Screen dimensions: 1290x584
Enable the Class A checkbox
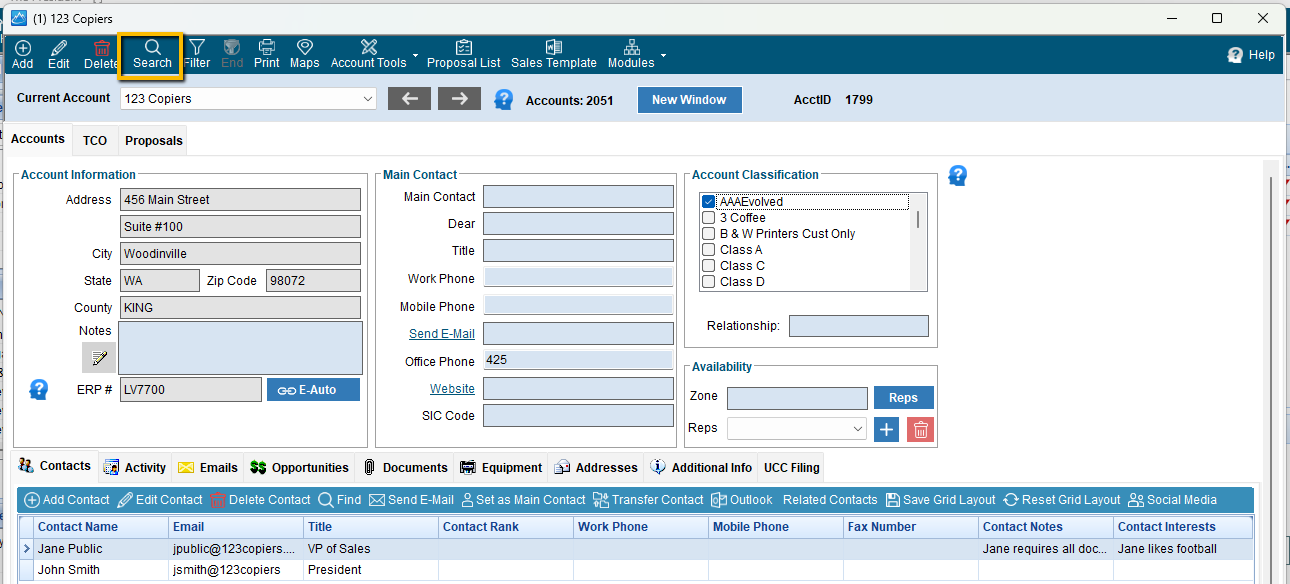pyautogui.click(x=708, y=250)
